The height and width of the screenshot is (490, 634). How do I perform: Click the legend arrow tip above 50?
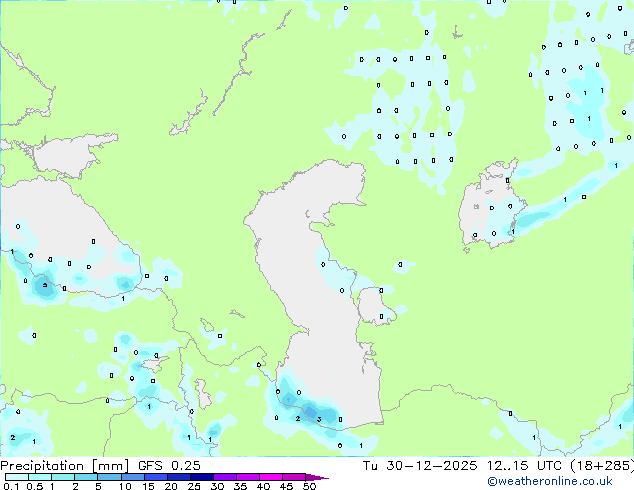317,477
